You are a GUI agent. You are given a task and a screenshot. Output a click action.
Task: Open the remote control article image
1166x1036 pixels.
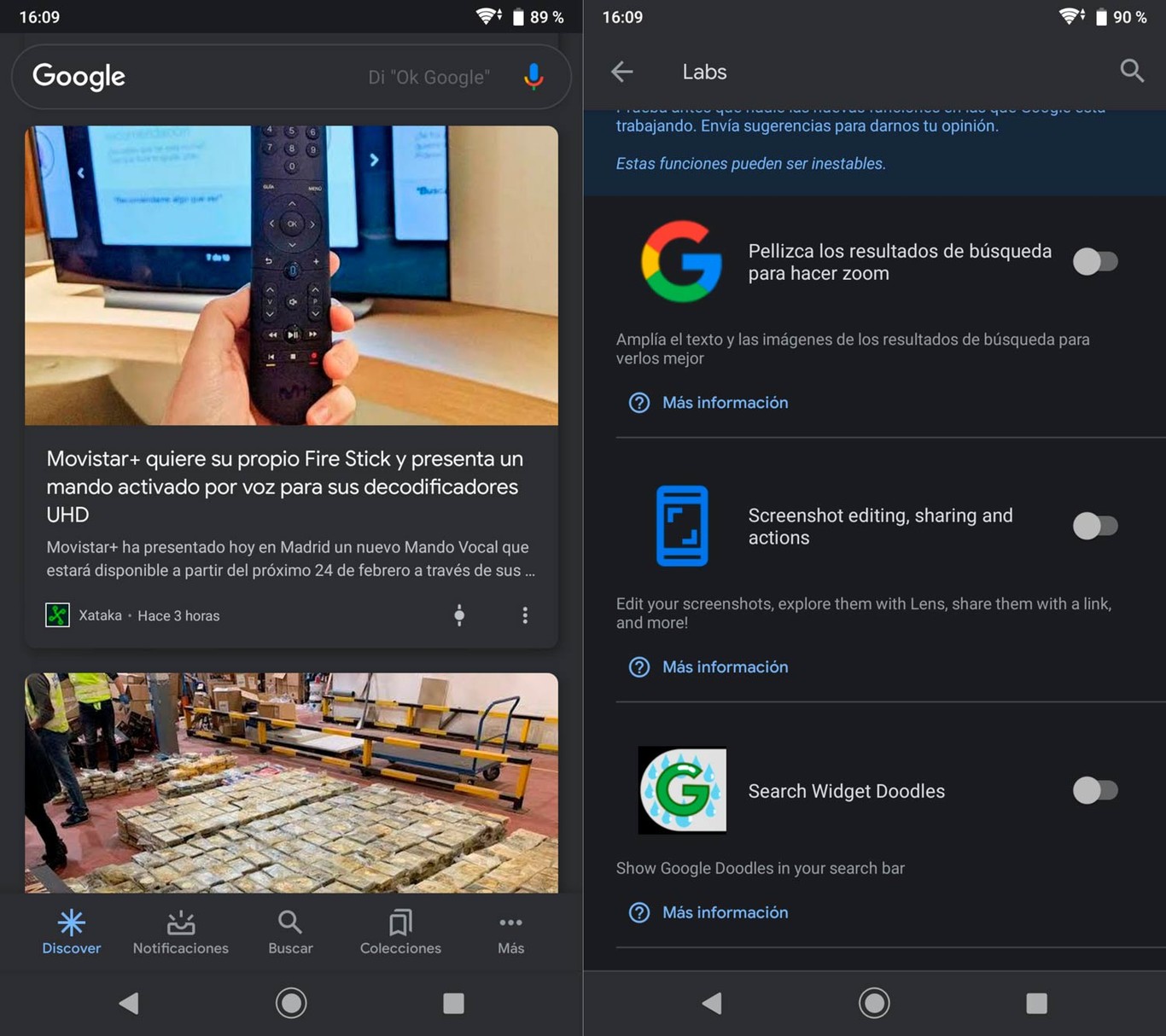click(x=291, y=276)
